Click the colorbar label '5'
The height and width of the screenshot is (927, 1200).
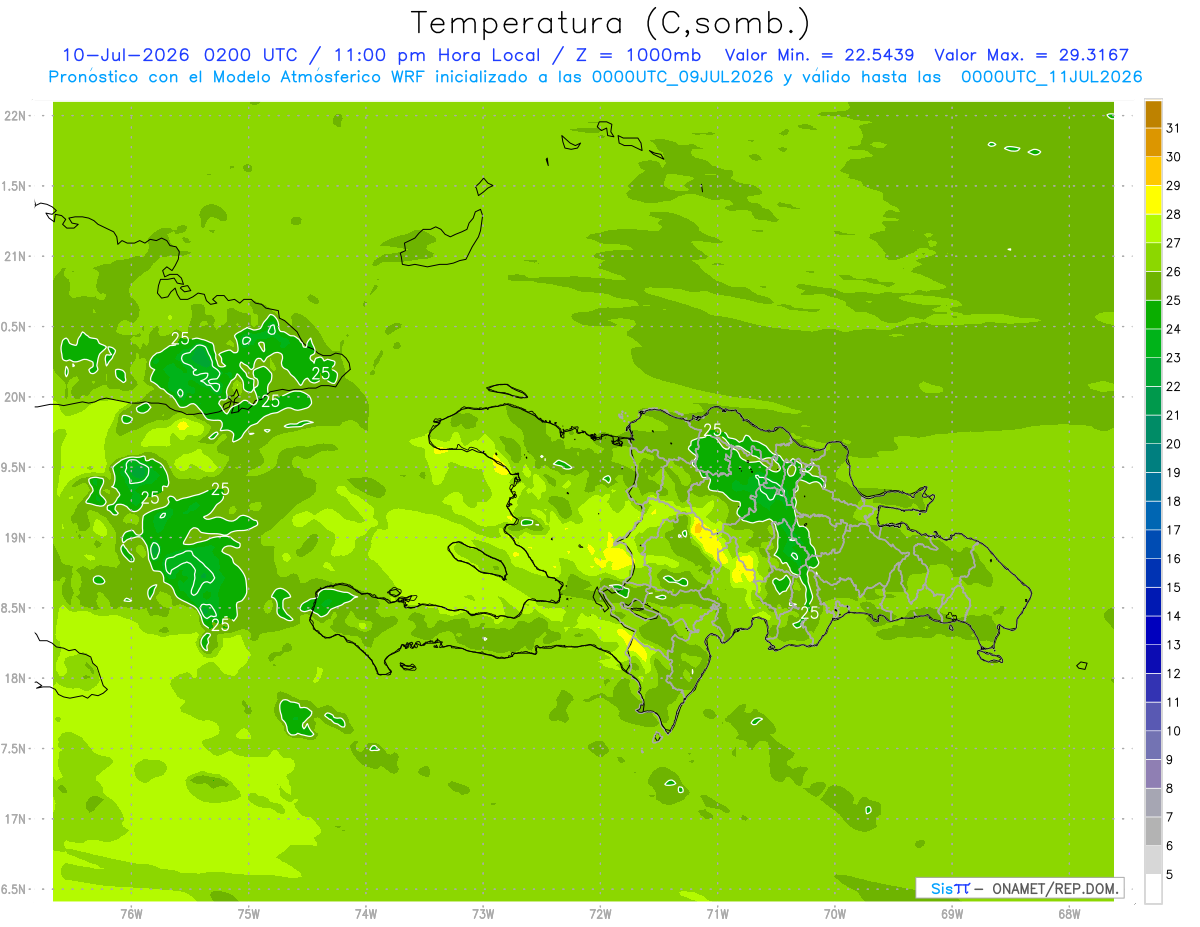(1170, 875)
